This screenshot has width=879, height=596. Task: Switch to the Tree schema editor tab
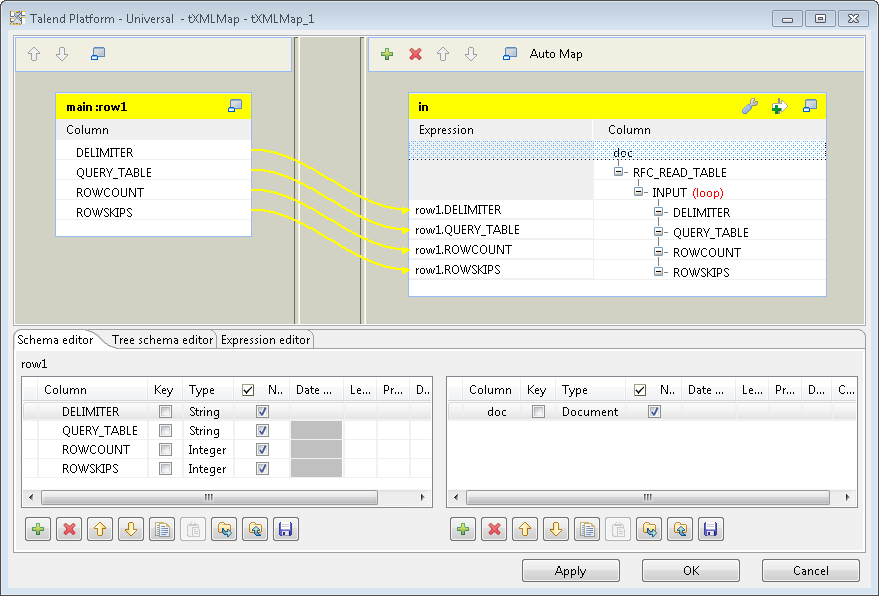coord(161,340)
